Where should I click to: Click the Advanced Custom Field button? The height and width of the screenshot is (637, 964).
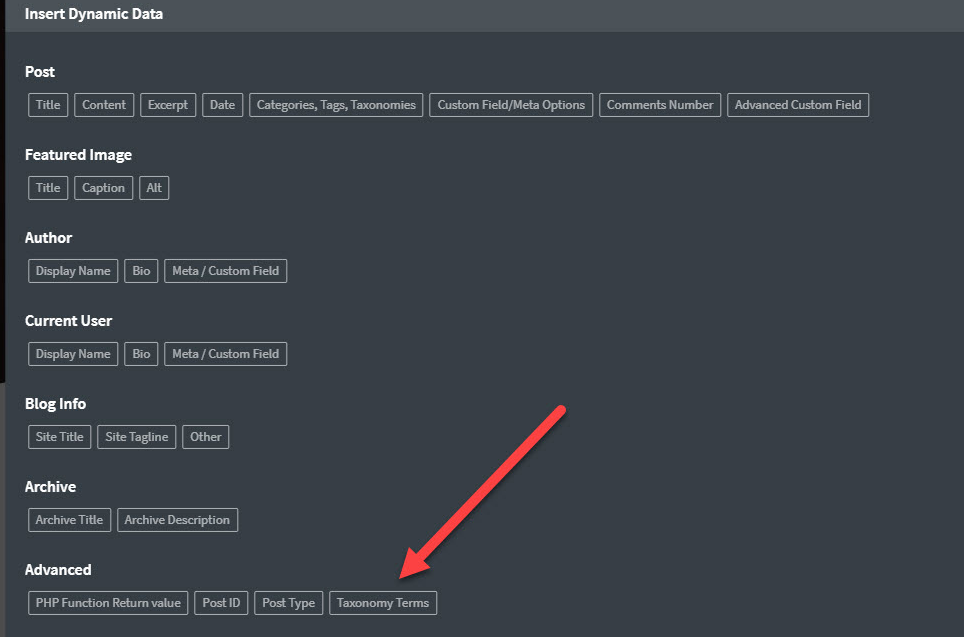[x=798, y=105]
